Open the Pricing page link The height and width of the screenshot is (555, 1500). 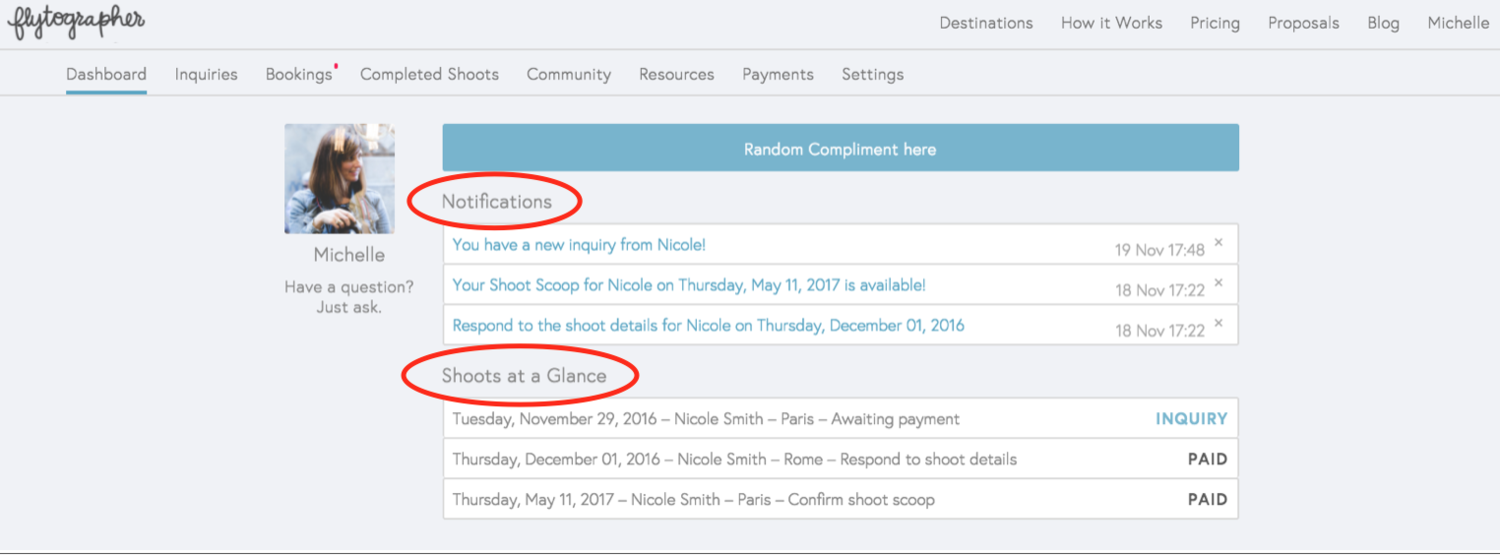pos(1215,23)
